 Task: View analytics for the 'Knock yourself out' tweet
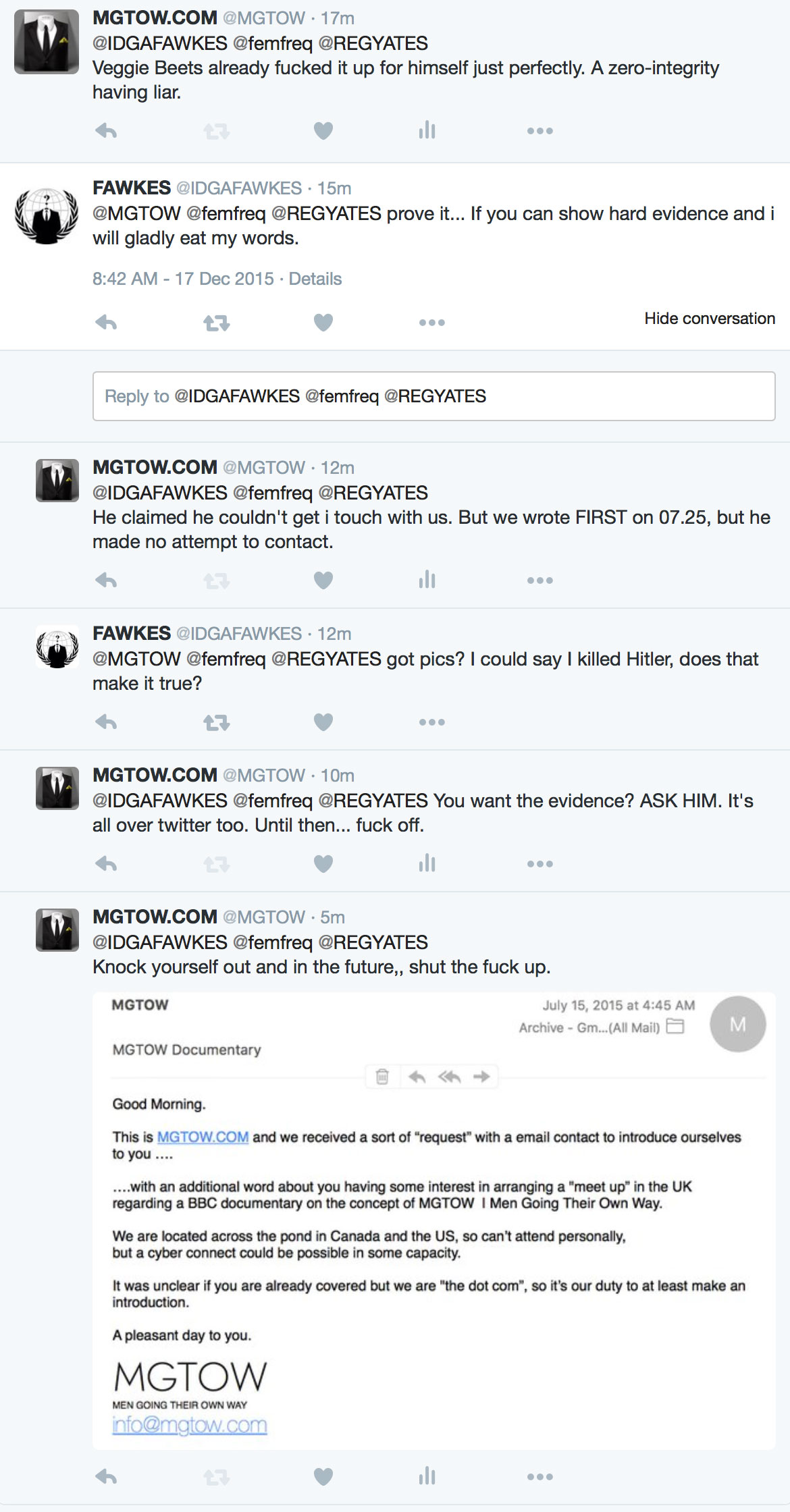click(427, 1477)
